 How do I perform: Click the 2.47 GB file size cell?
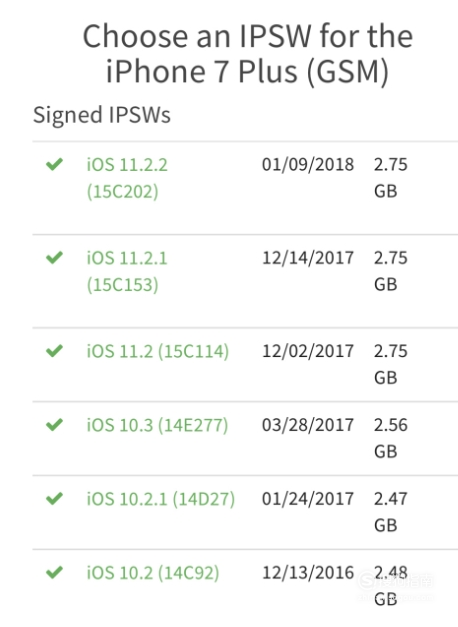pos(391,512)
